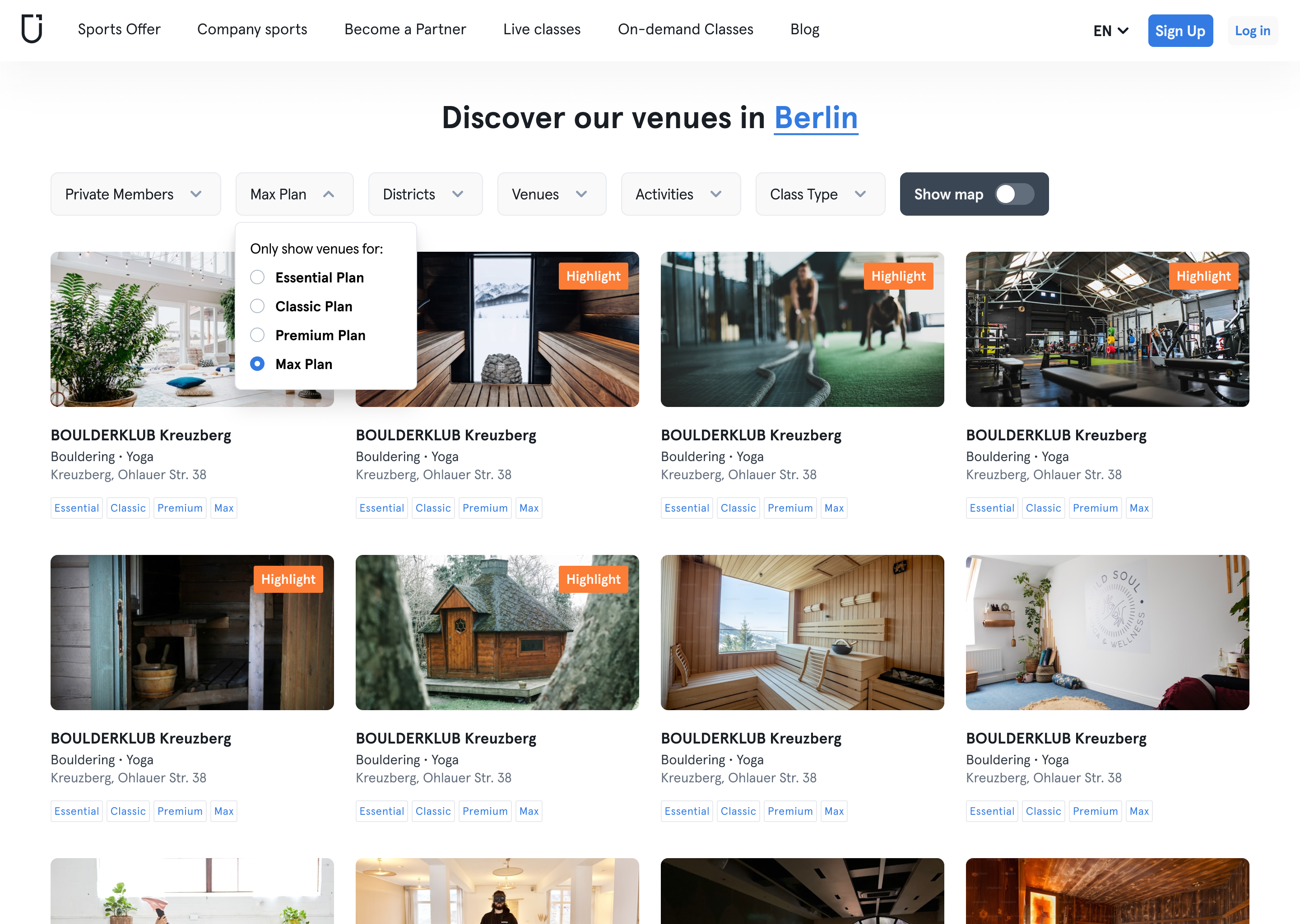Click the Urban Sports Club logo icon

click(32, 29)
